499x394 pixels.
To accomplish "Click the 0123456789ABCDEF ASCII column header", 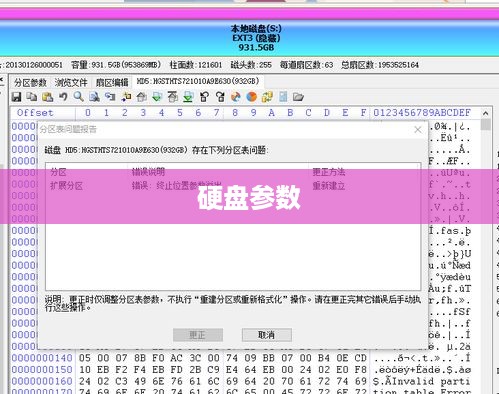I will (x=422, y=113).
